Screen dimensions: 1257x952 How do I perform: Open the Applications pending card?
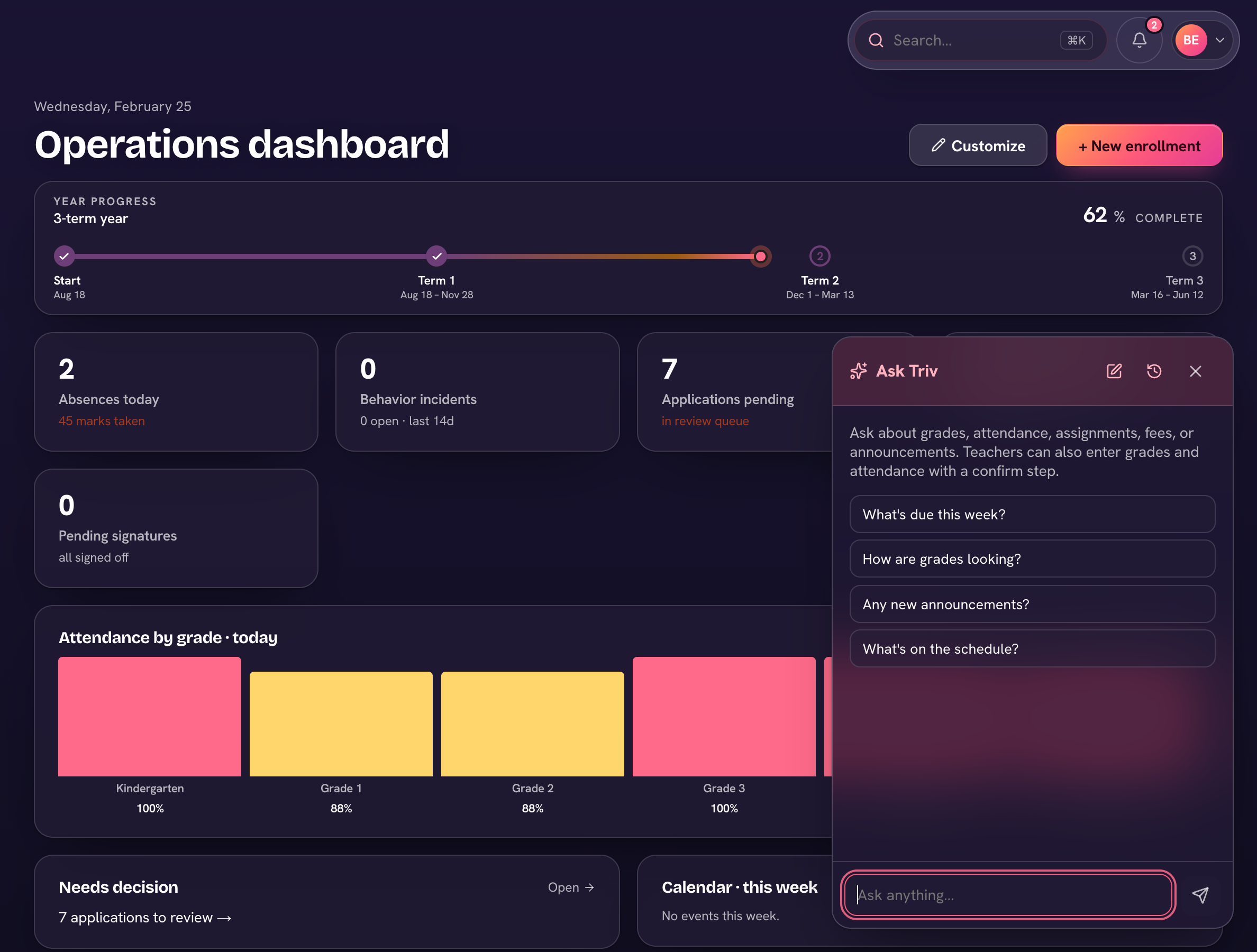point(735,392)
